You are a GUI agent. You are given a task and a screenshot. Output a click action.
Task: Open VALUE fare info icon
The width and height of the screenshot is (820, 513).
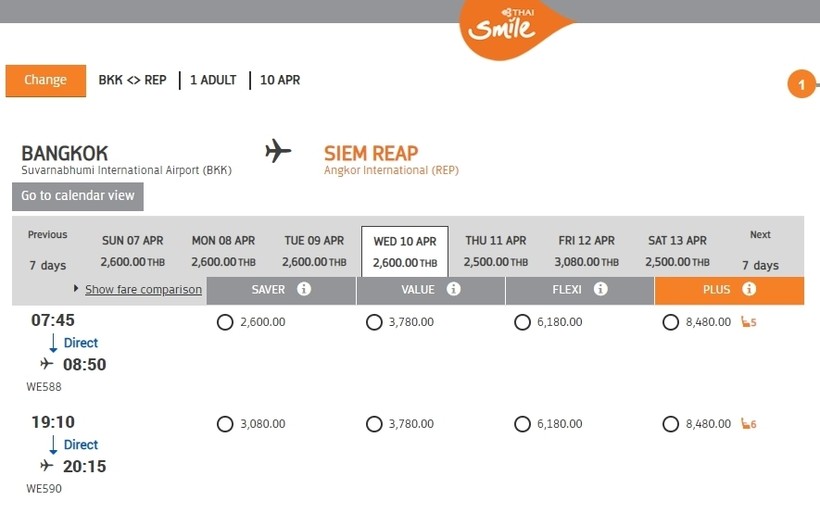453,289
